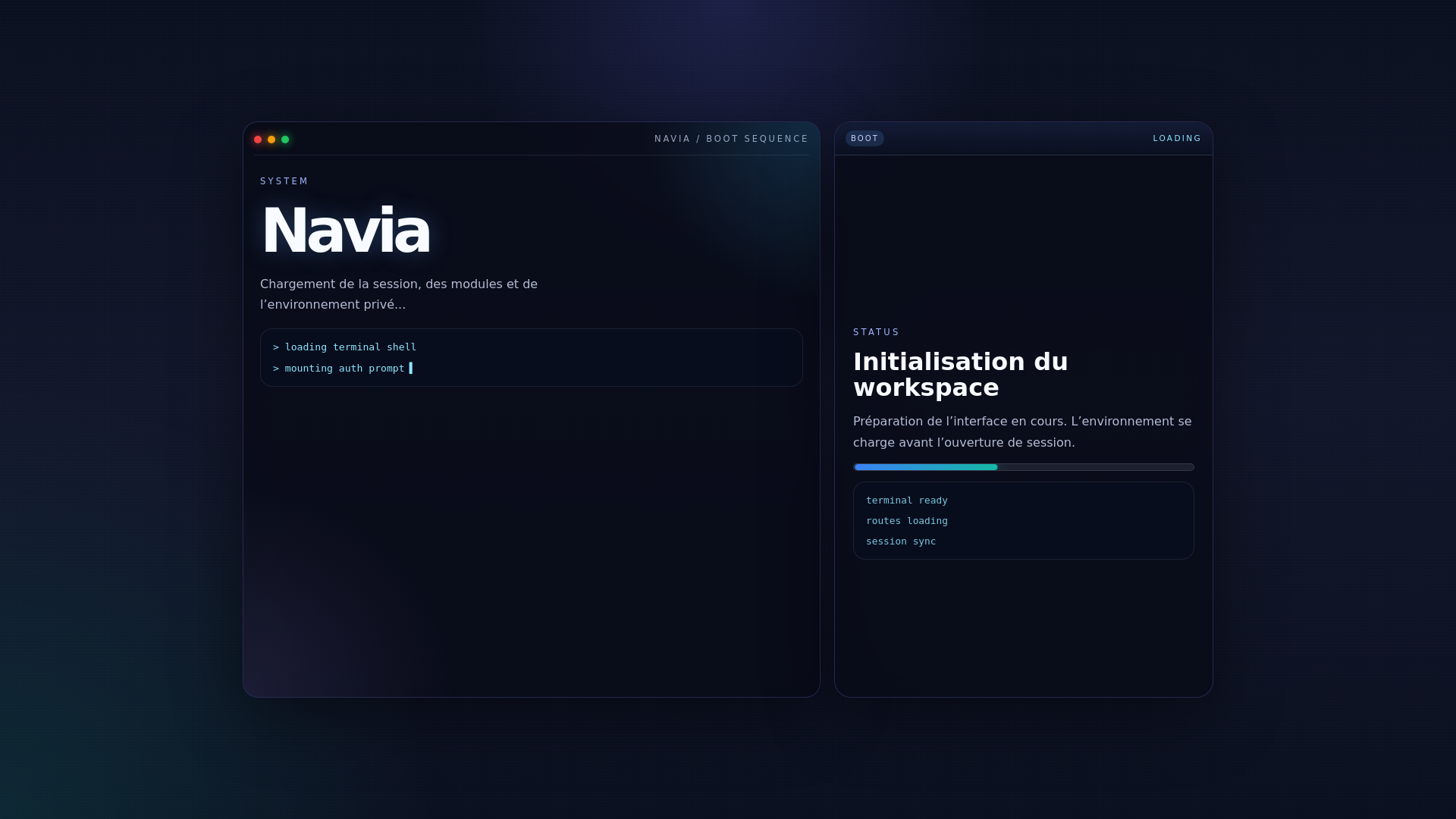Click the "routes loading" status entry
The image size is (1456, 819).
(x=907, y=521)
